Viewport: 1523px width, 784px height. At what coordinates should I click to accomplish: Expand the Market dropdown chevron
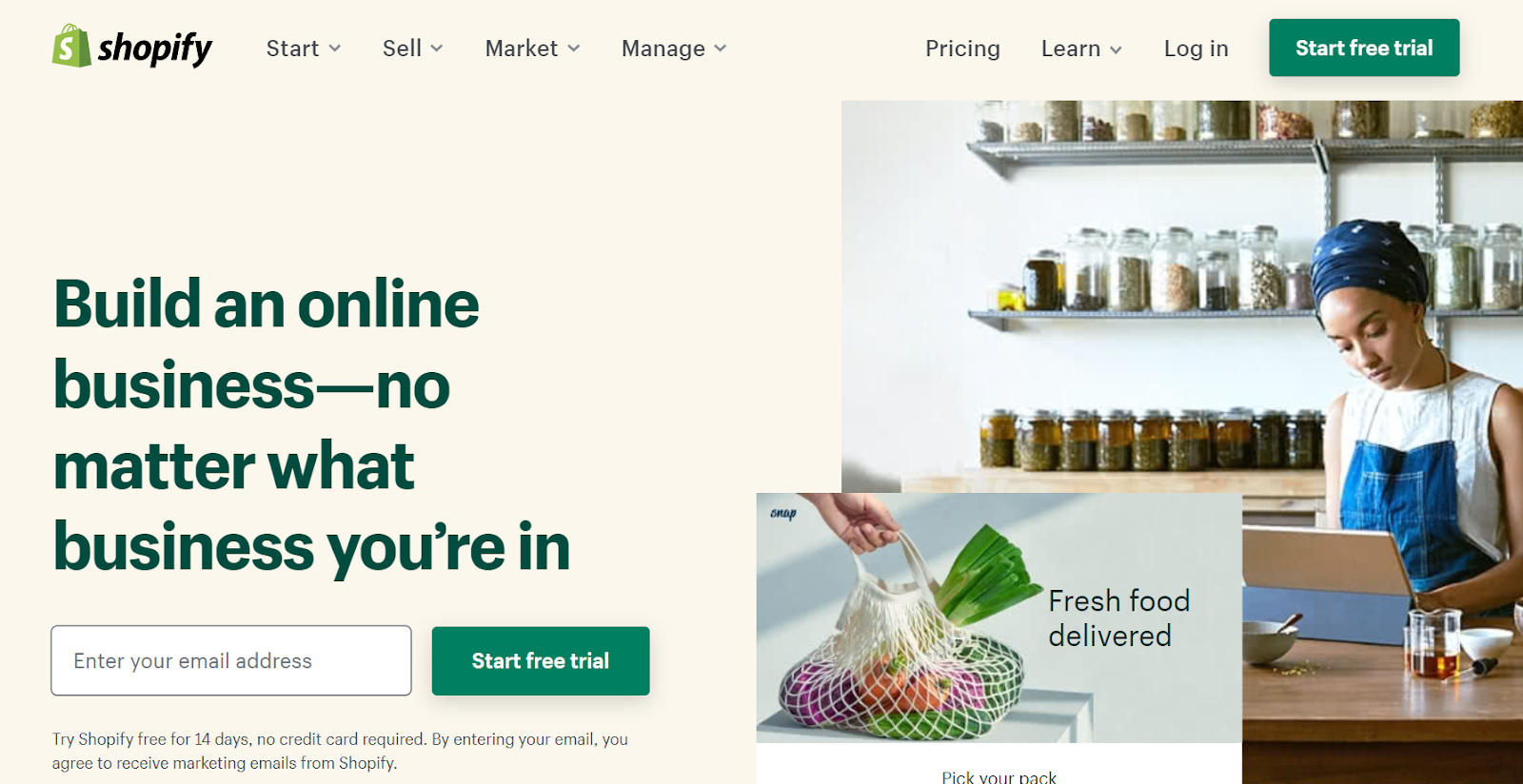coord(574,49)
